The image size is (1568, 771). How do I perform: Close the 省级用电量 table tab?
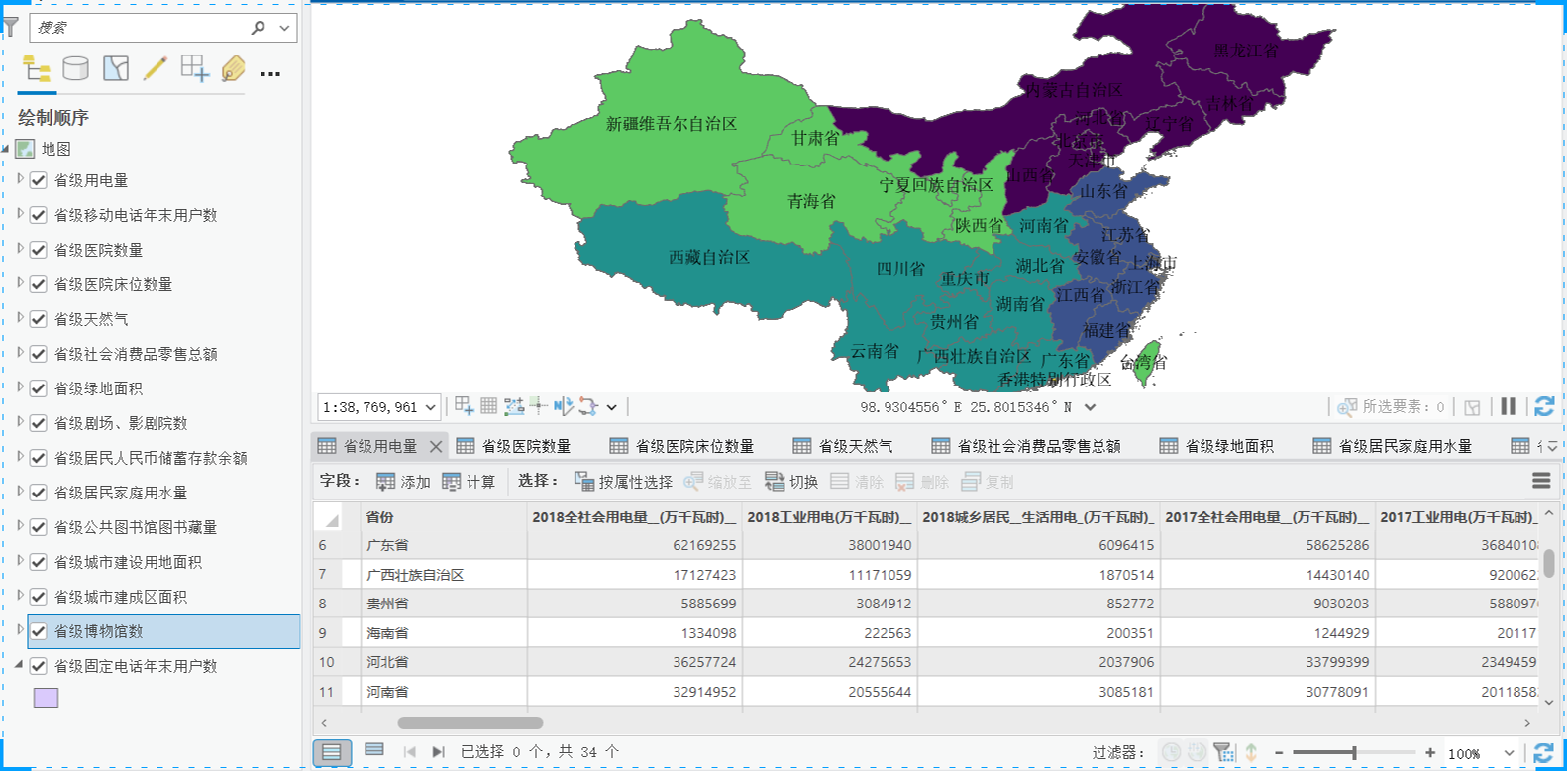[x=436, y=447]
